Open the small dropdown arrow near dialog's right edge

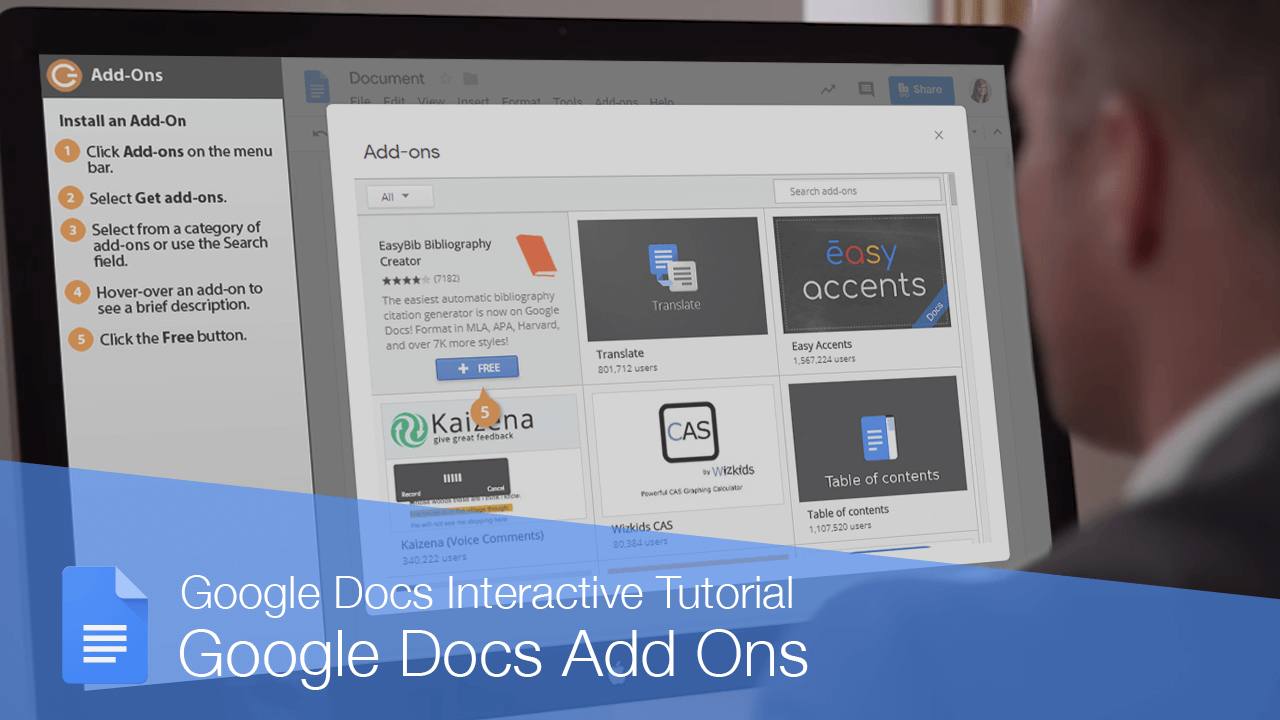coord(975,132)
